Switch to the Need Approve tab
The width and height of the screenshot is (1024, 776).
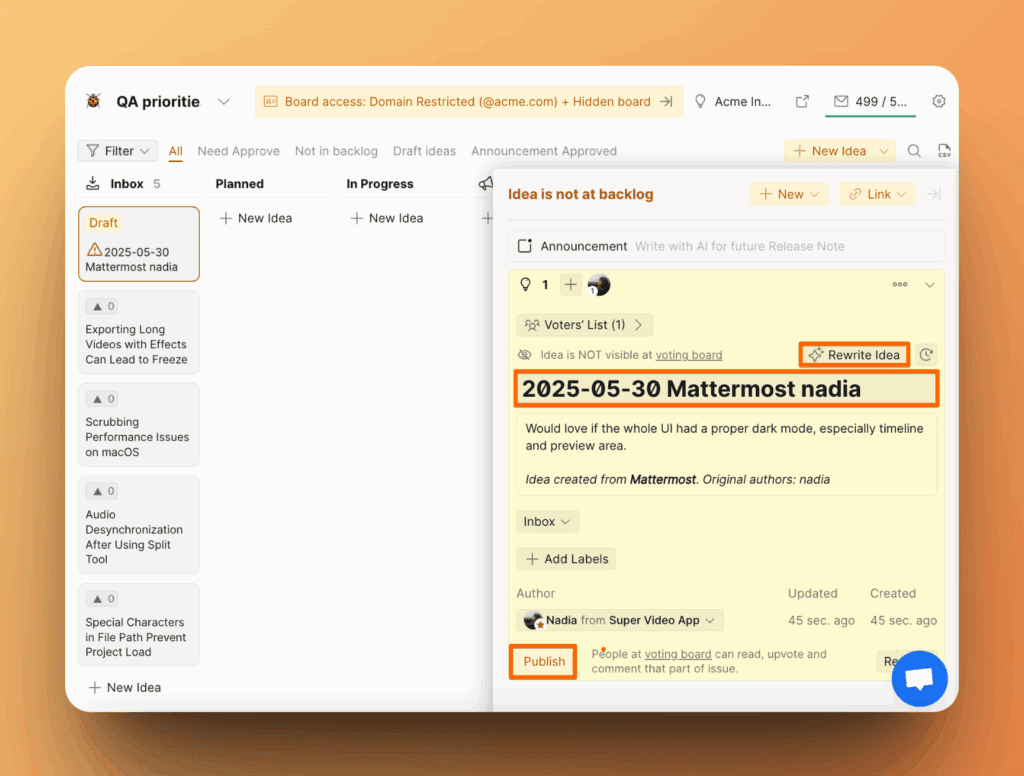[x=238, y=151]
